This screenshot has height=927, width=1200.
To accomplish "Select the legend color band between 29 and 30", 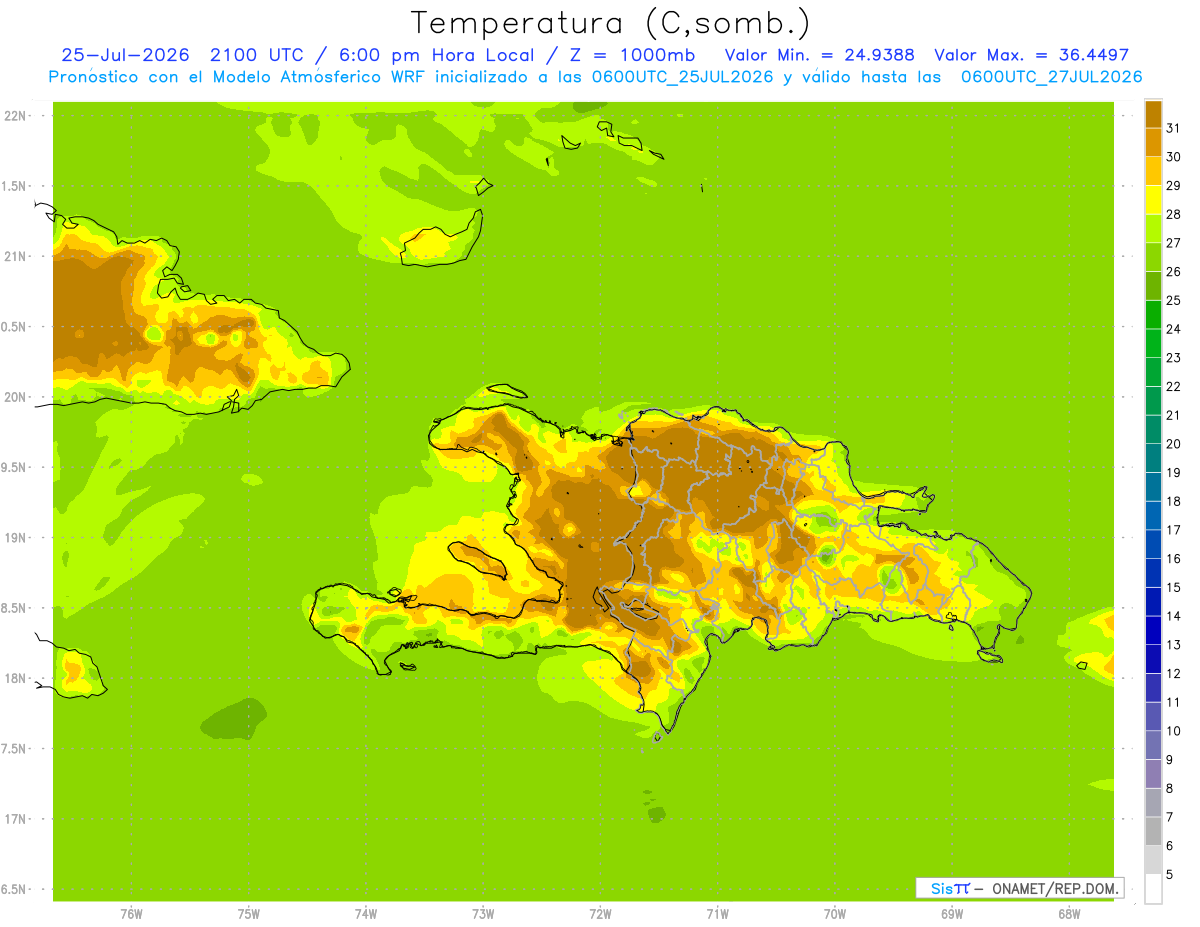I will [1153, 171].
